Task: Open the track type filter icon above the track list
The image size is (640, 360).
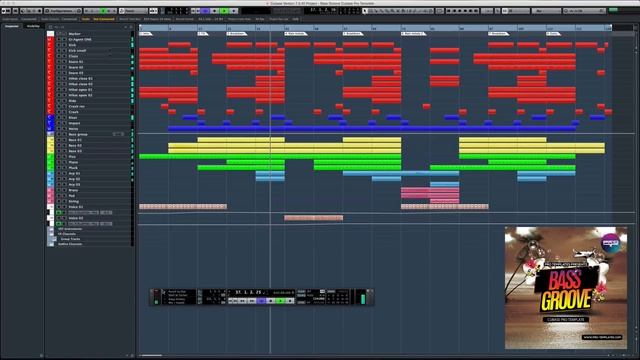Action: 50,27
